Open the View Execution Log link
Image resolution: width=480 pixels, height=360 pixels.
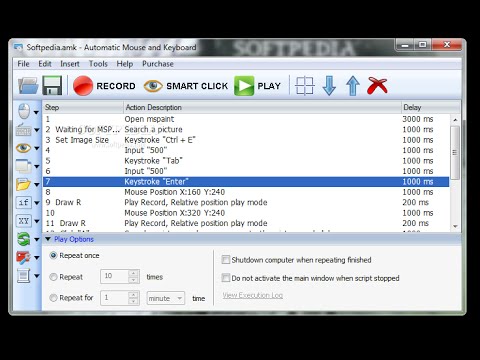253,295
